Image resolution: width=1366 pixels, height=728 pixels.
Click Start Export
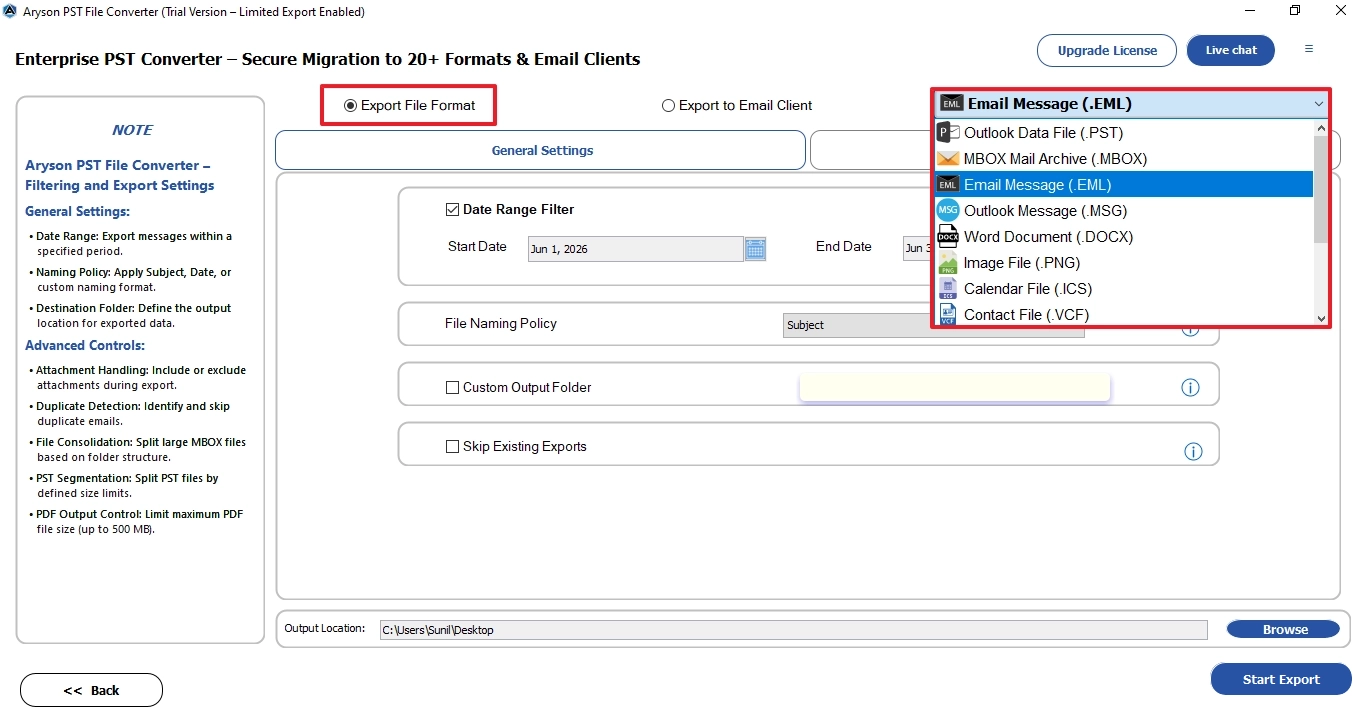coord(1281,679)
